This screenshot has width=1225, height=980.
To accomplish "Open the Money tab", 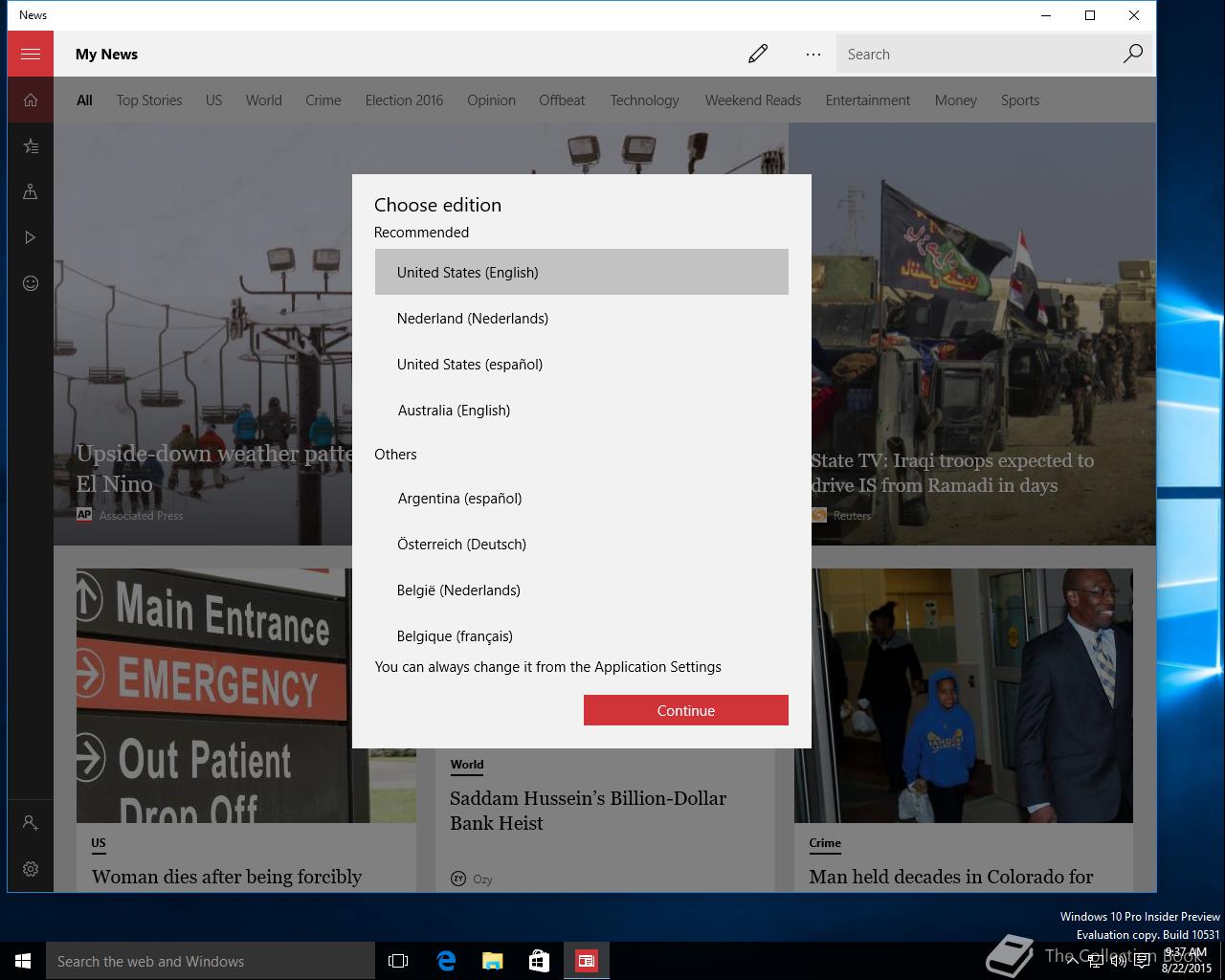I will tap(955, 100).
